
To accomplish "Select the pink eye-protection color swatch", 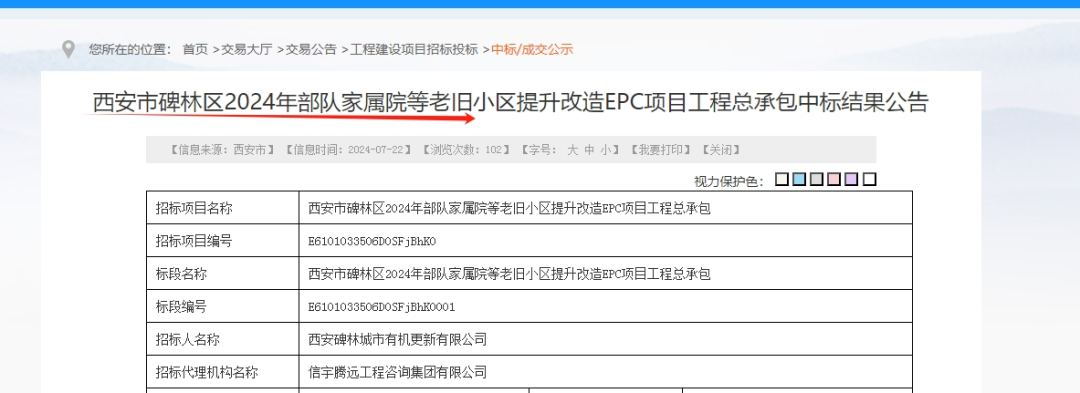I will (834, 180).
